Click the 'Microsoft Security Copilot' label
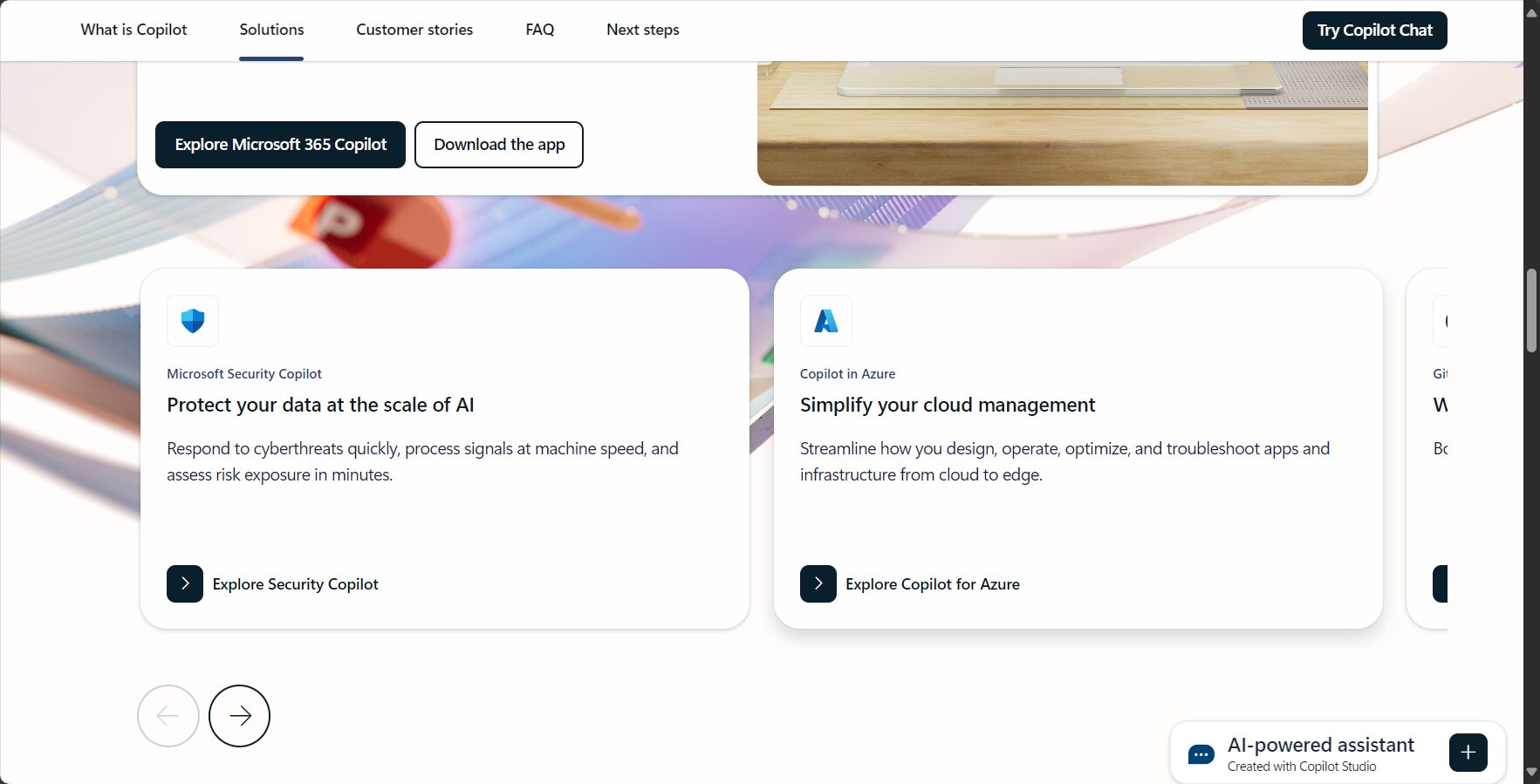The height and width of the screenshot is (784, 1540). 244,373
